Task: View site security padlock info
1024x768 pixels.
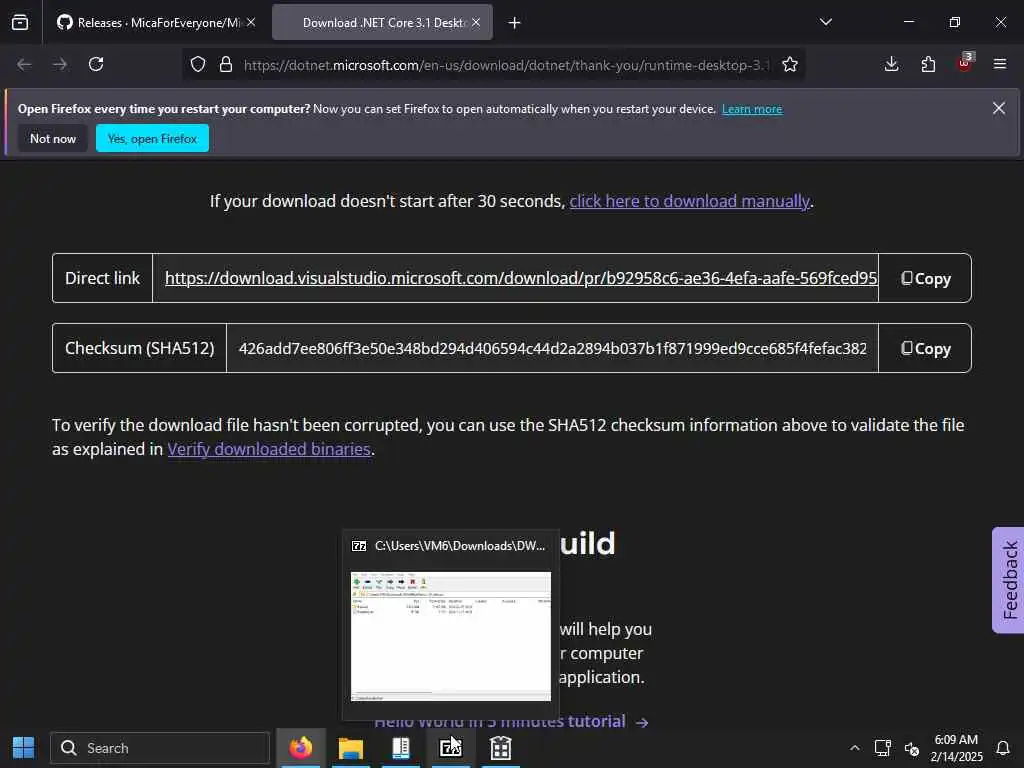Action: pos(226,65)
